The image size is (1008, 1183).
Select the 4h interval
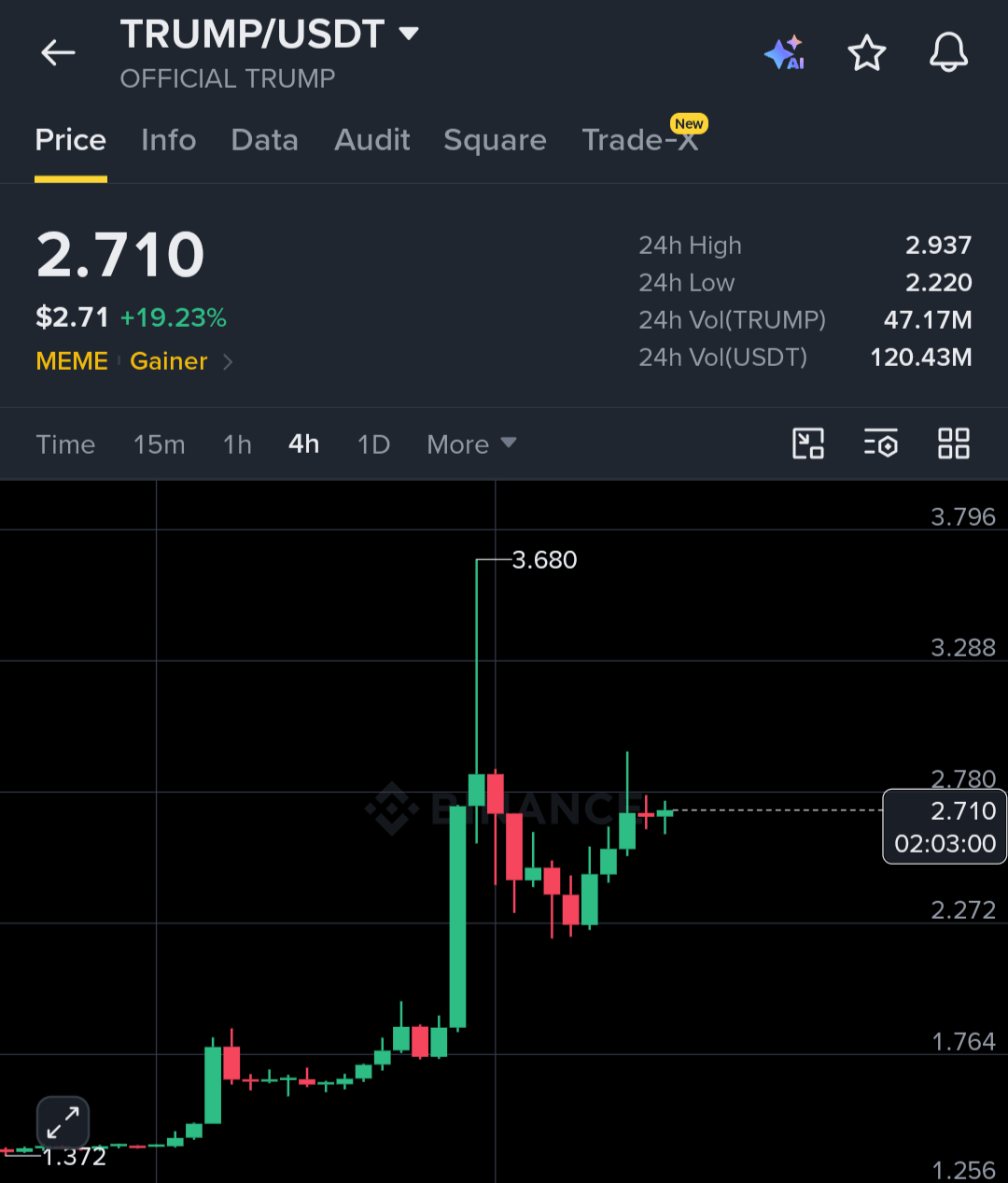(x=304, y=444)
